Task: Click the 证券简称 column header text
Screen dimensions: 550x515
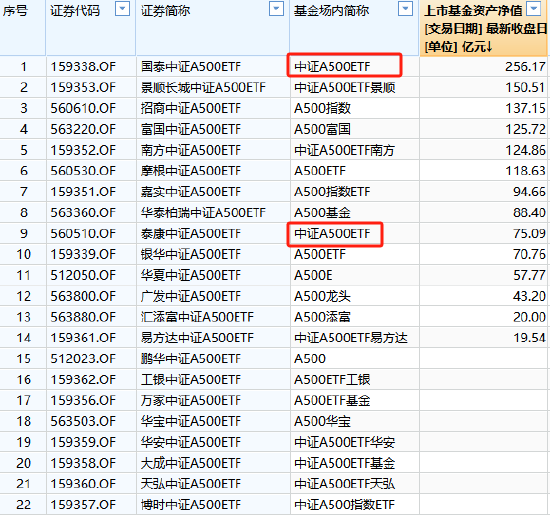Action: click(x=166, y=11)
